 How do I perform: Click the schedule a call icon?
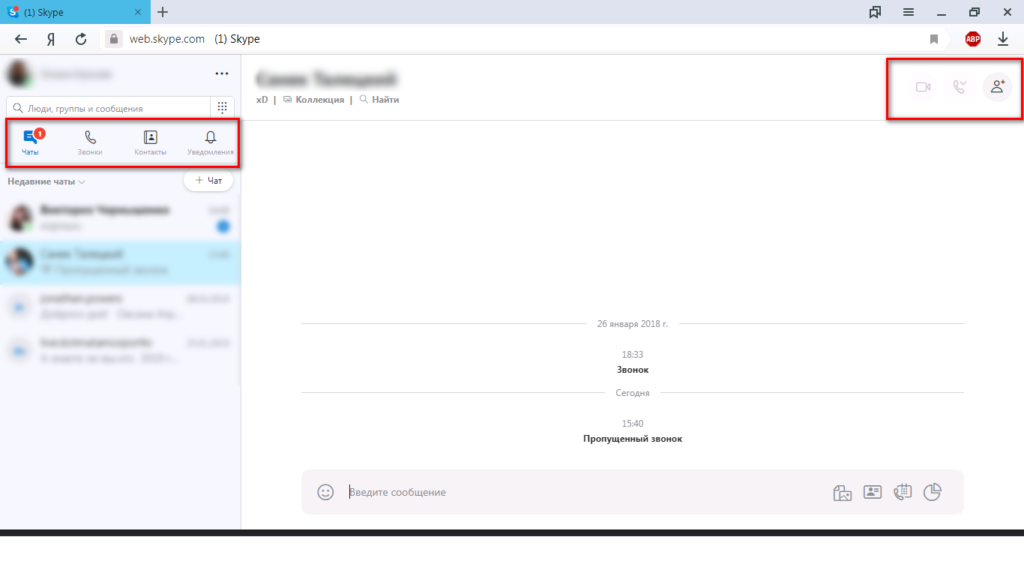902,492
